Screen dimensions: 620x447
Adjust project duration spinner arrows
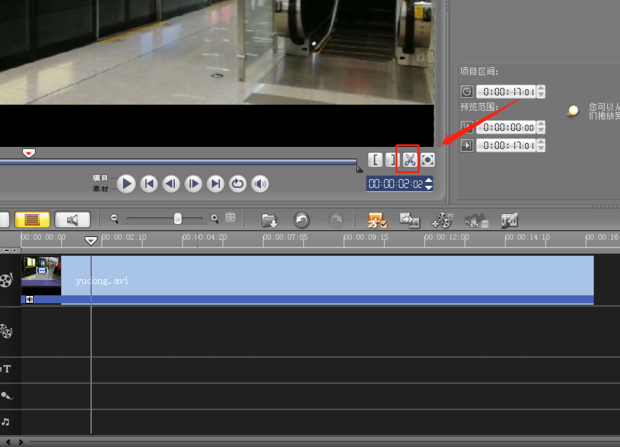(541, 92)
